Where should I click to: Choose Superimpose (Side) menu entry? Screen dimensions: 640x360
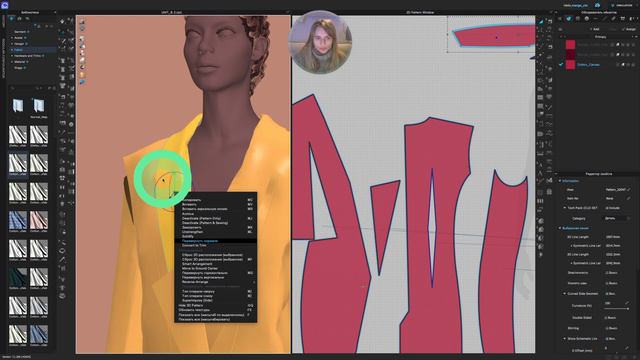pos(197,300)
